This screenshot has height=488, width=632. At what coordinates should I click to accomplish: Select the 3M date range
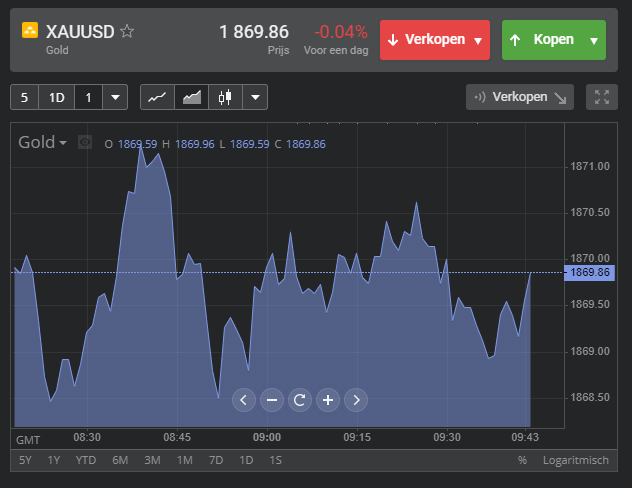pos(152,460)
